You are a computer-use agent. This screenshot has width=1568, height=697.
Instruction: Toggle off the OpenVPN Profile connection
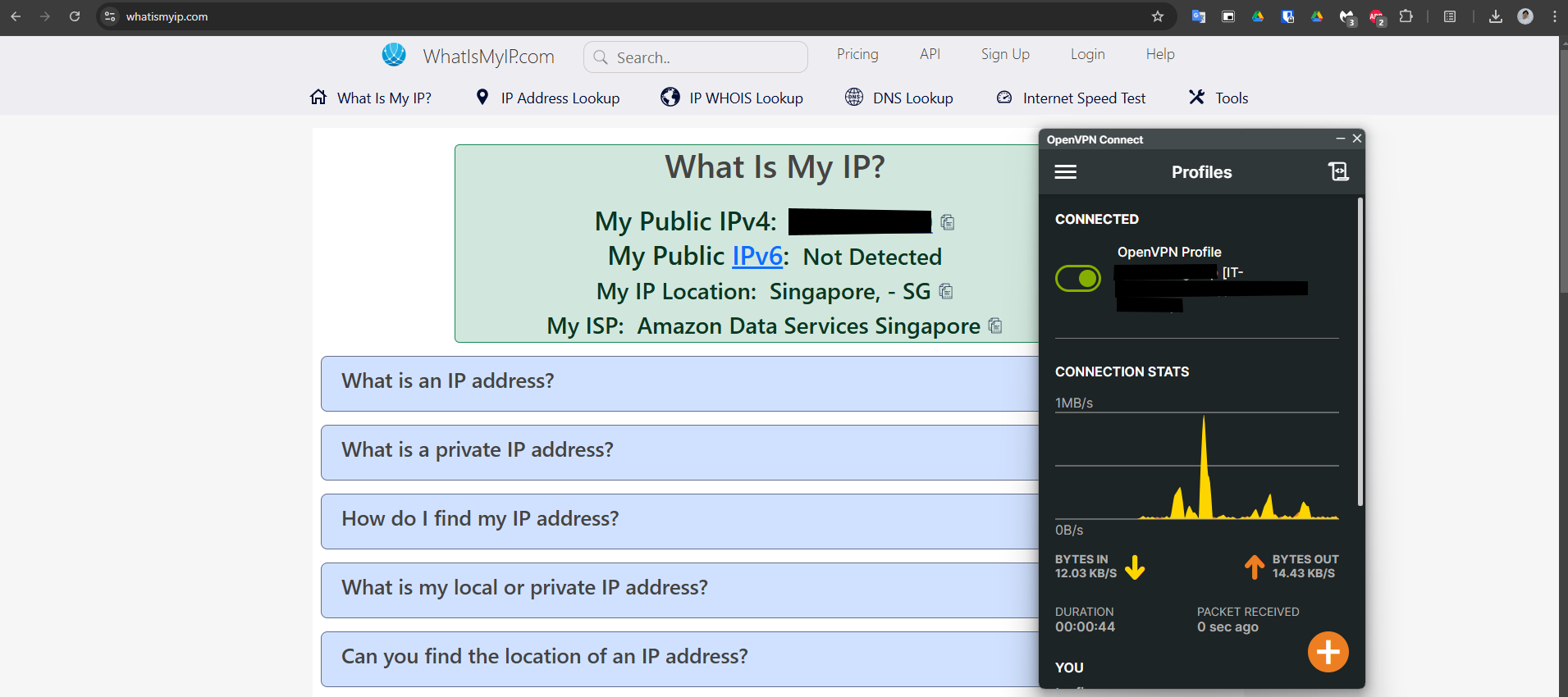point(1077,279)
